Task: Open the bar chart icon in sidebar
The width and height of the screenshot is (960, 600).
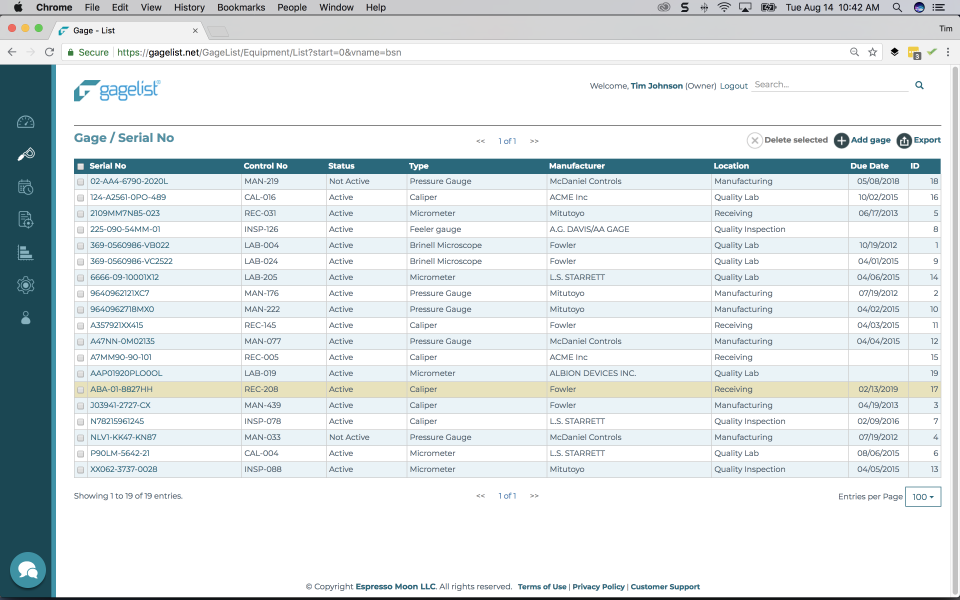Action: [26, 252]
